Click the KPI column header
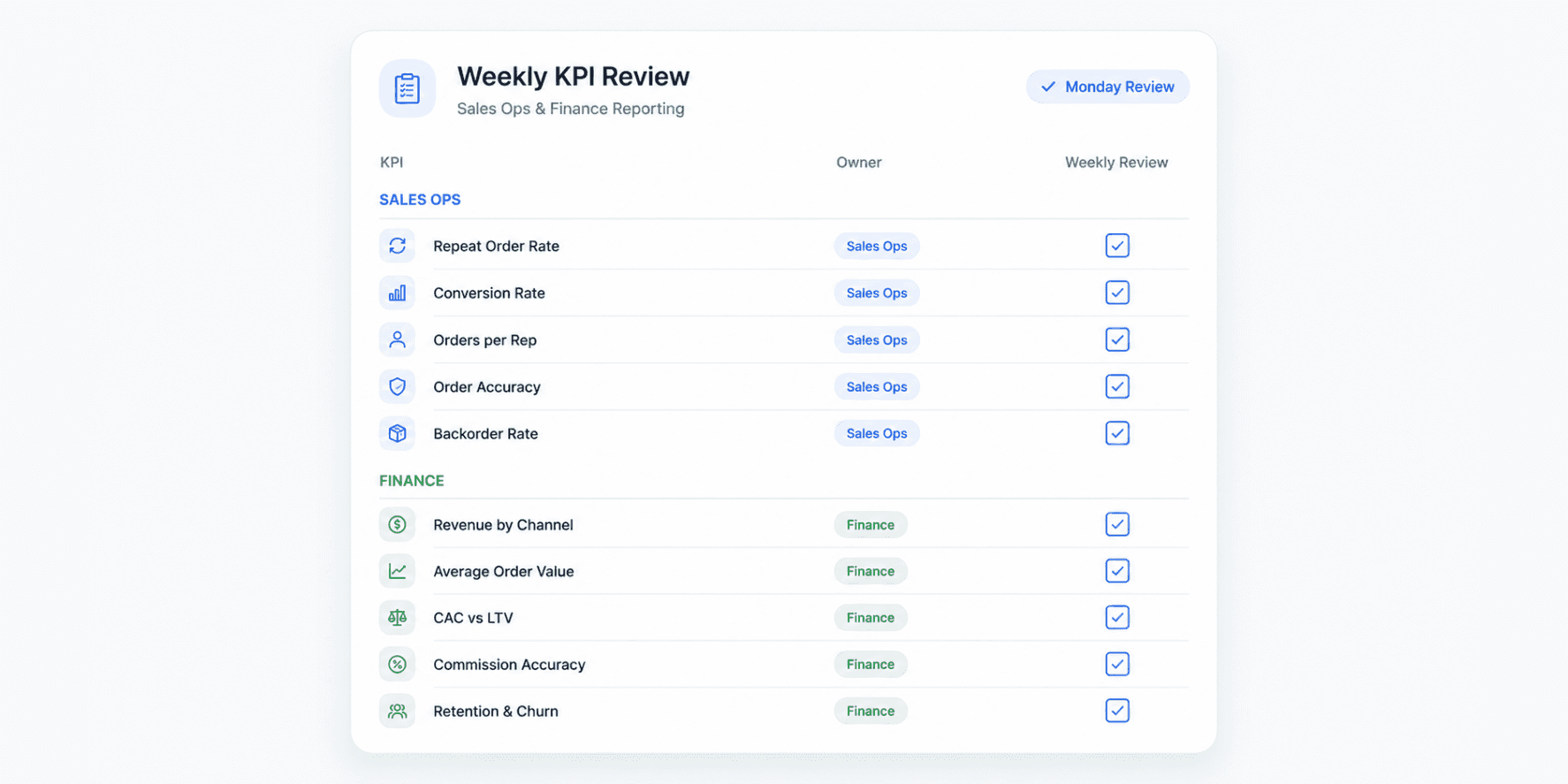Viewport: 1568px width, 784px height. click(x=392, y=163)
